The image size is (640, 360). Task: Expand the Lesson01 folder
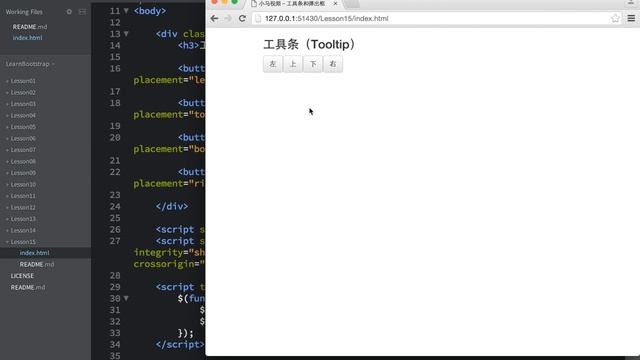point(21,81)
